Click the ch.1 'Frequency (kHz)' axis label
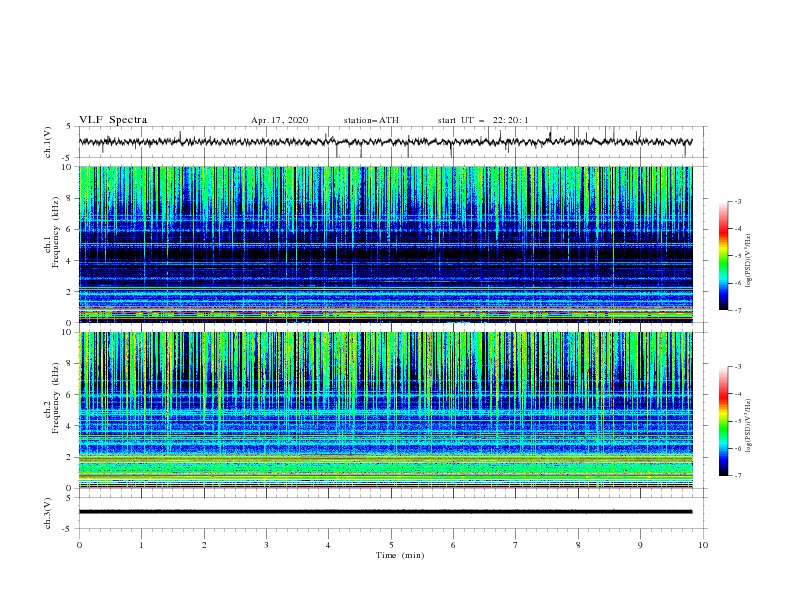This screenshot has width=792, height=612. [56, 233]
